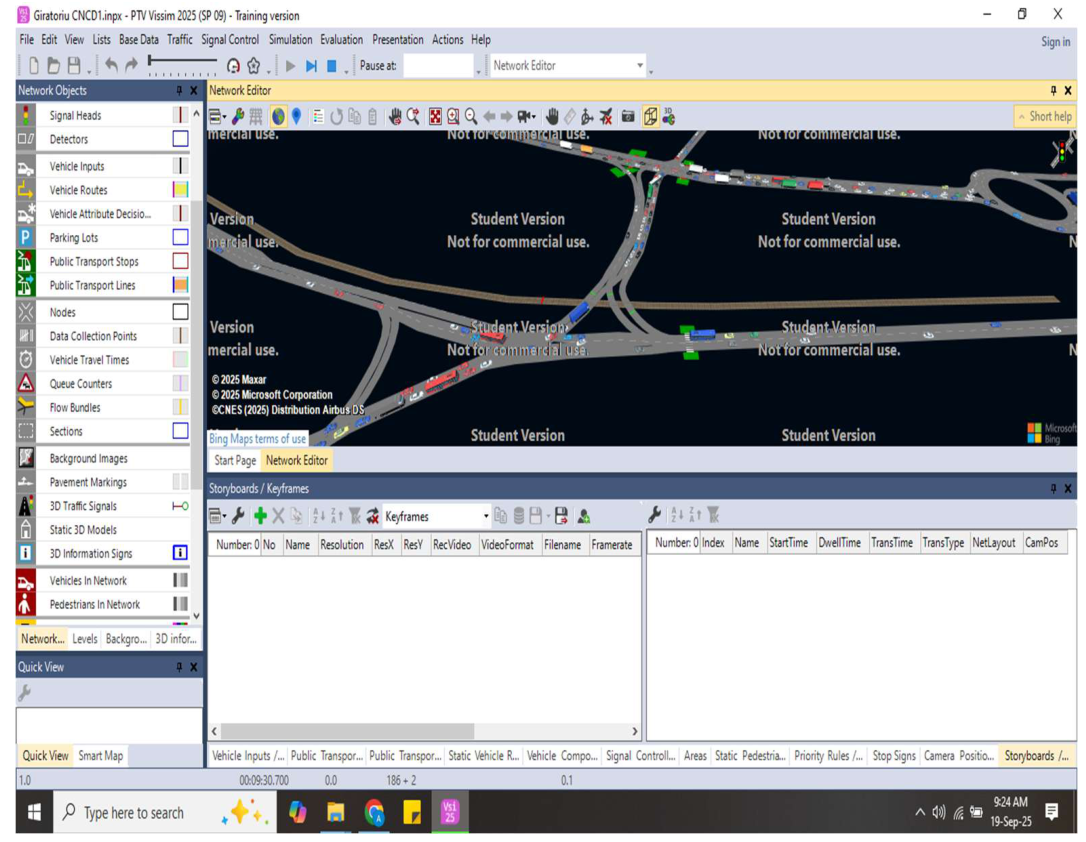The image size is (1086, 842).
Task: Toggle wireframe display grid icon
Action: click(256, 116)
